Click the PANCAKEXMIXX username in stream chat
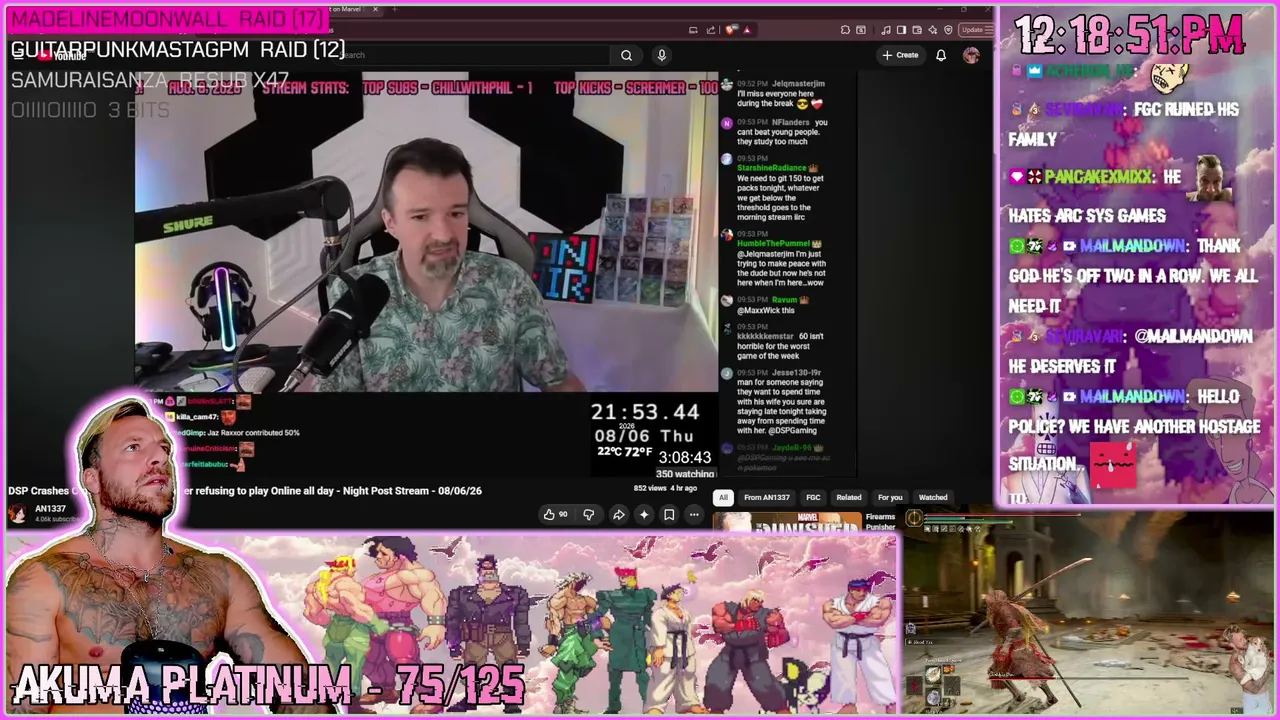This screenshot has height=720, width=1280. (x=1100, y=177)
